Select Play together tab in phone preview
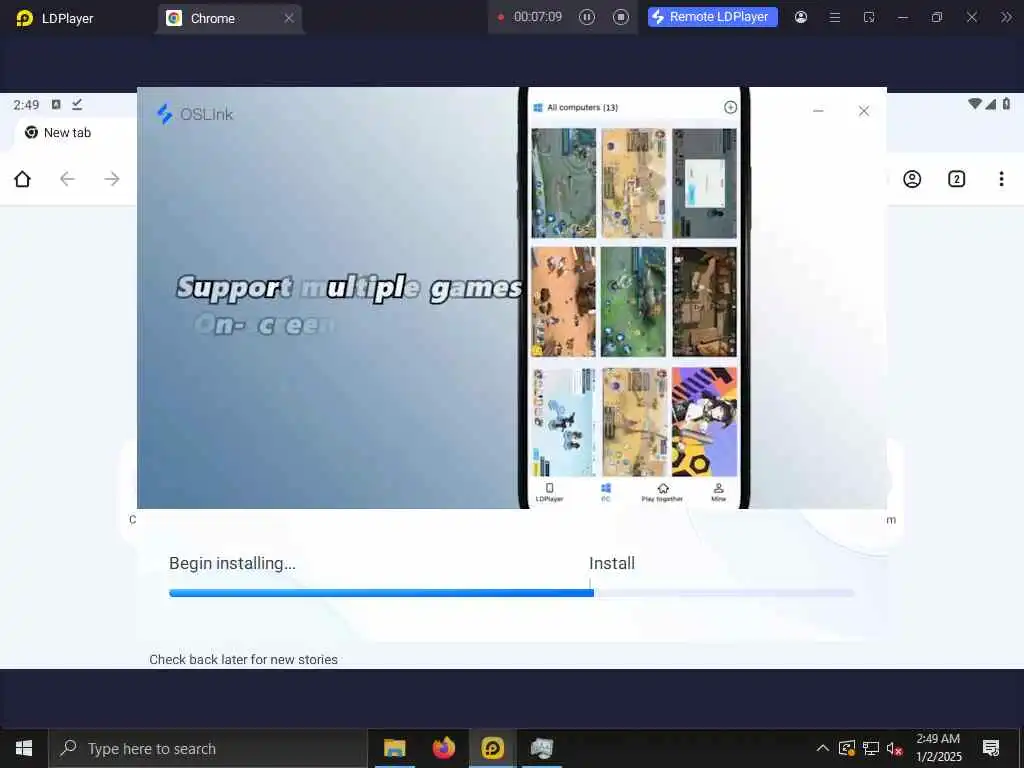This screenshot has height=768, width=1024. coord(662,492)
